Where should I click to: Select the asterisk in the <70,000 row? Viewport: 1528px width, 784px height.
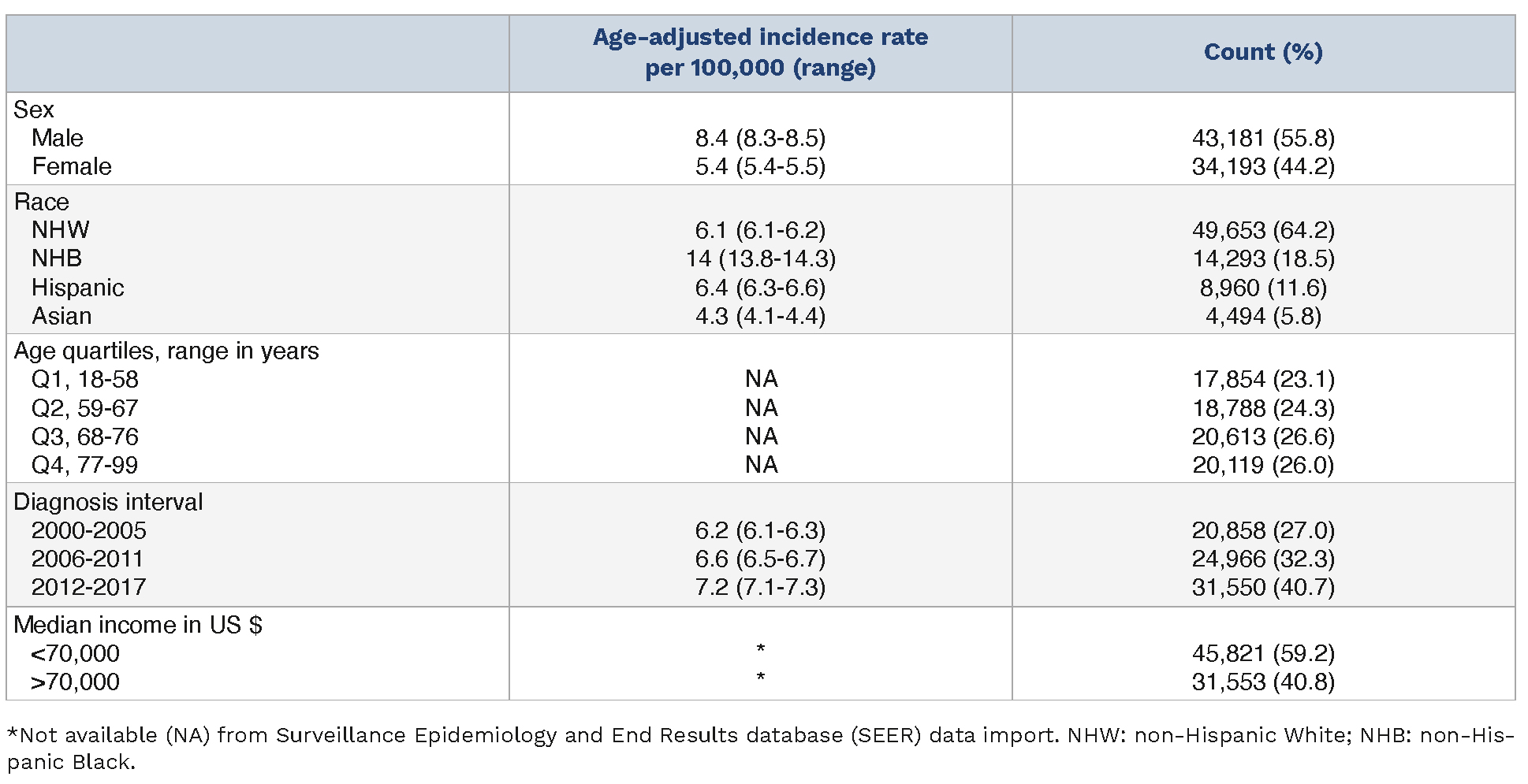(760, 650)
